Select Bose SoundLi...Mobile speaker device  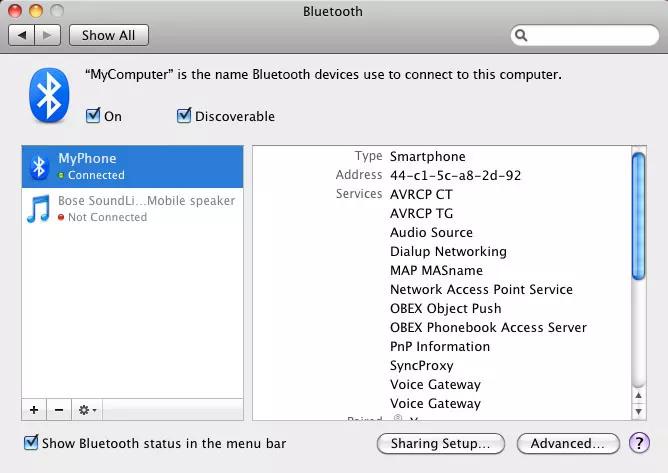click(132, 209)
